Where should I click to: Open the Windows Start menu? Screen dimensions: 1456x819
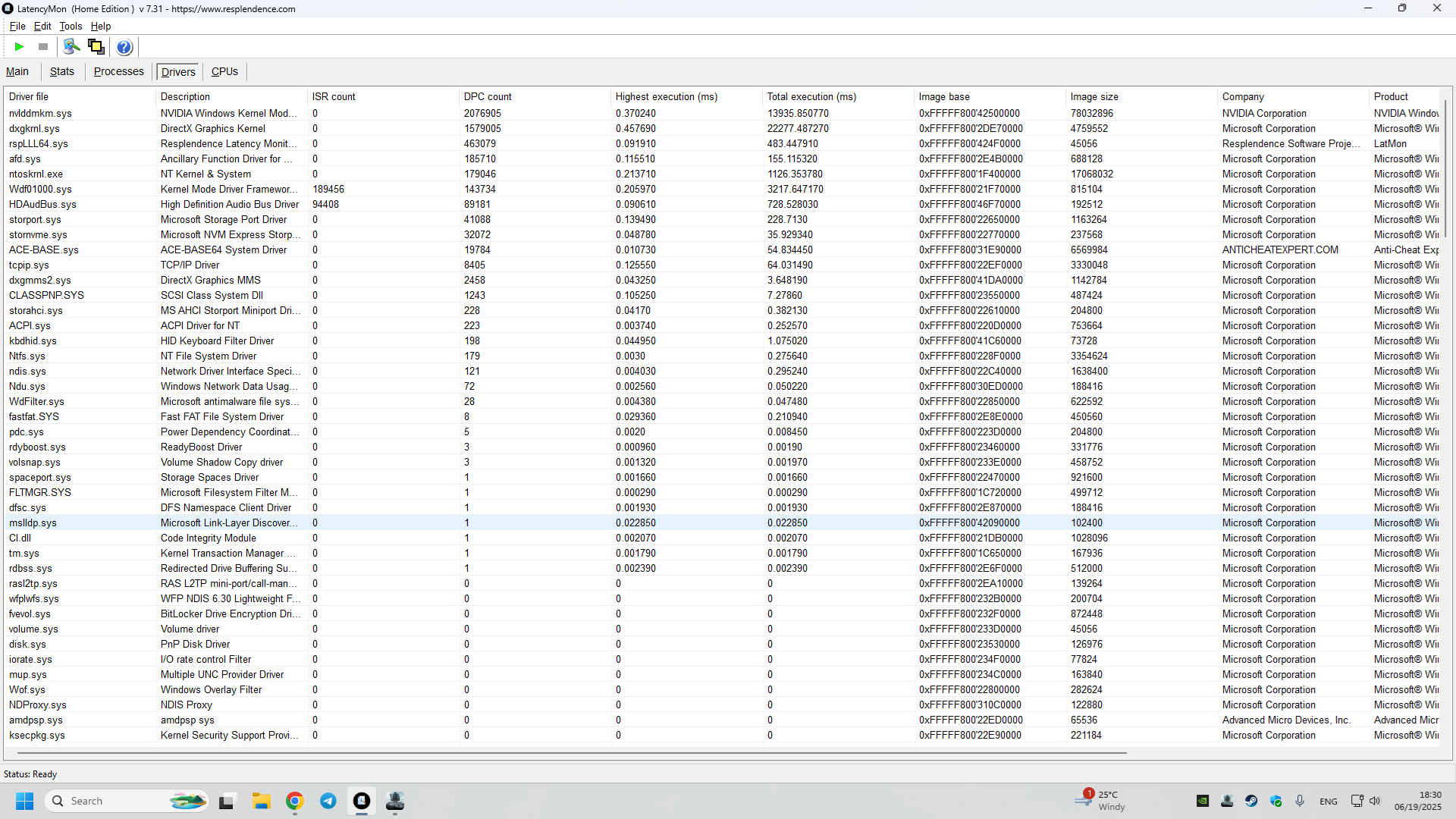(x=25, y=801)
